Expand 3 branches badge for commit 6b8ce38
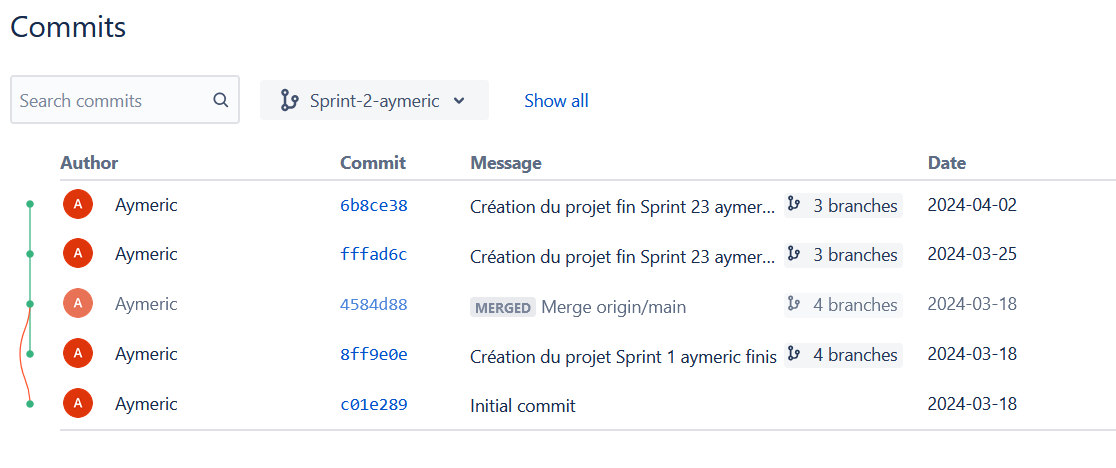This screenshot has height=468, width=1116. point(843,206)
